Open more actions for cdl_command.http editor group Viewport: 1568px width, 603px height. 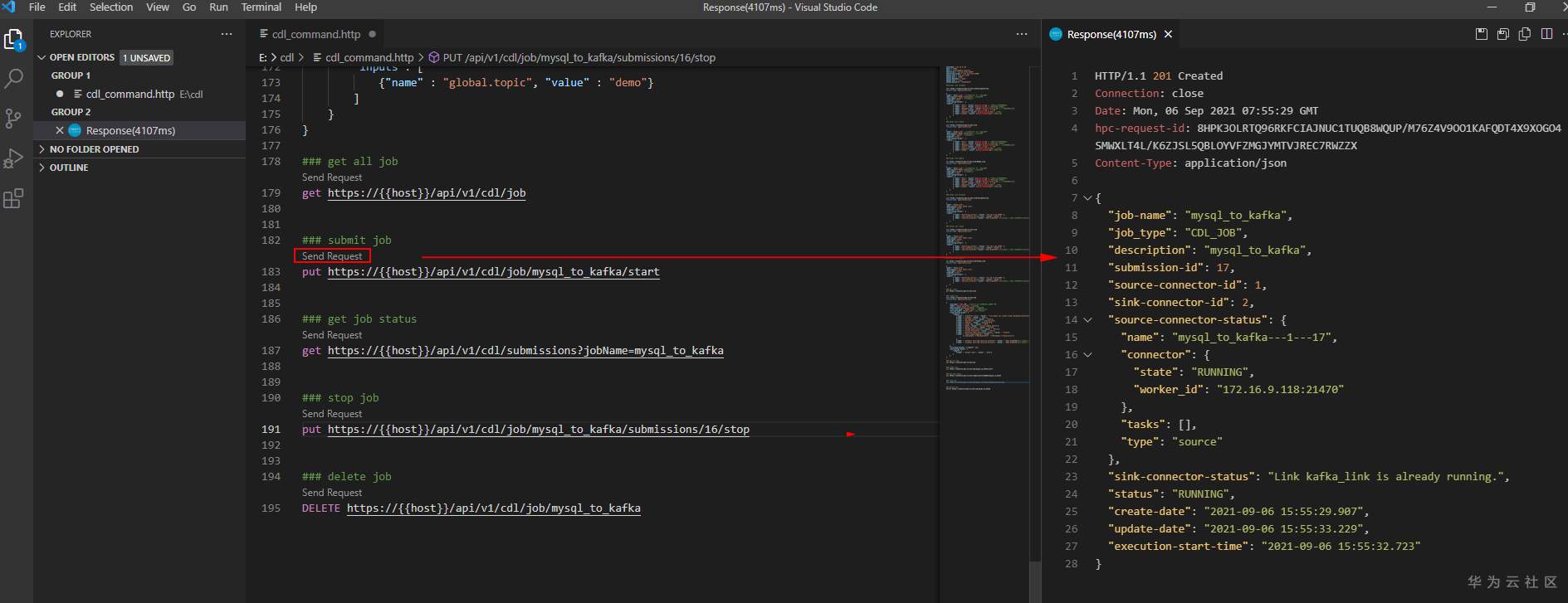(1022, 34)
